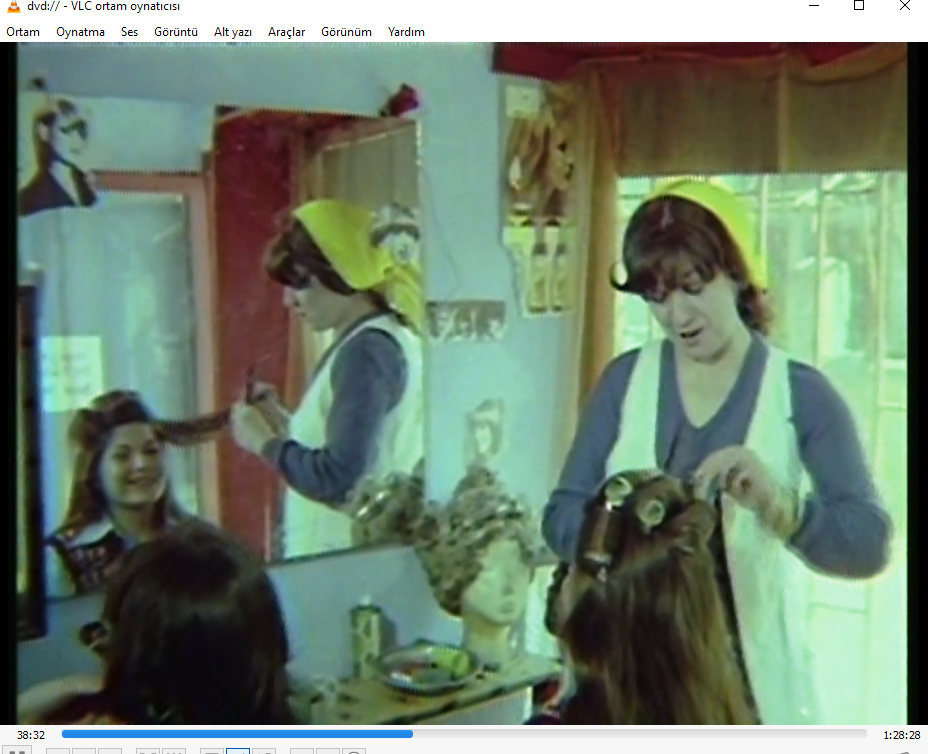Open the Görüntü menu
The height and width of the screenshot is (754, 928).
point(176,32)
